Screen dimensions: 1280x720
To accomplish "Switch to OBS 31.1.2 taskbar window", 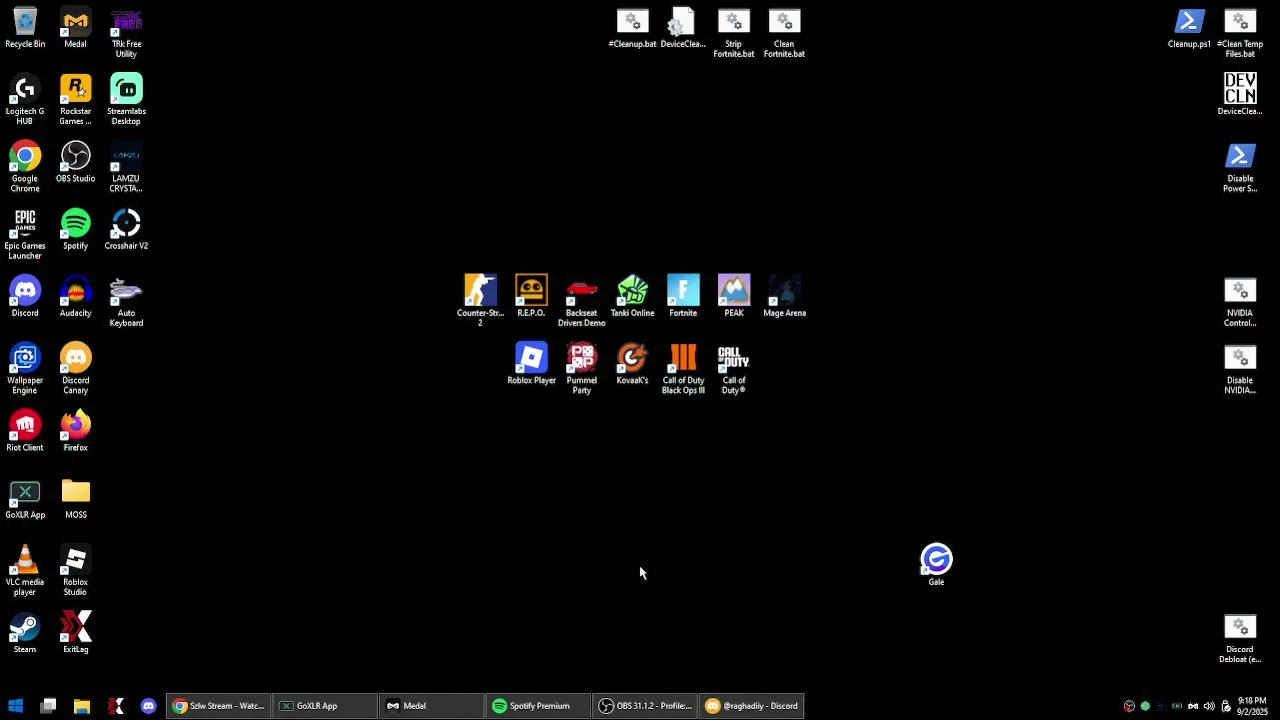I will point(646,706).
